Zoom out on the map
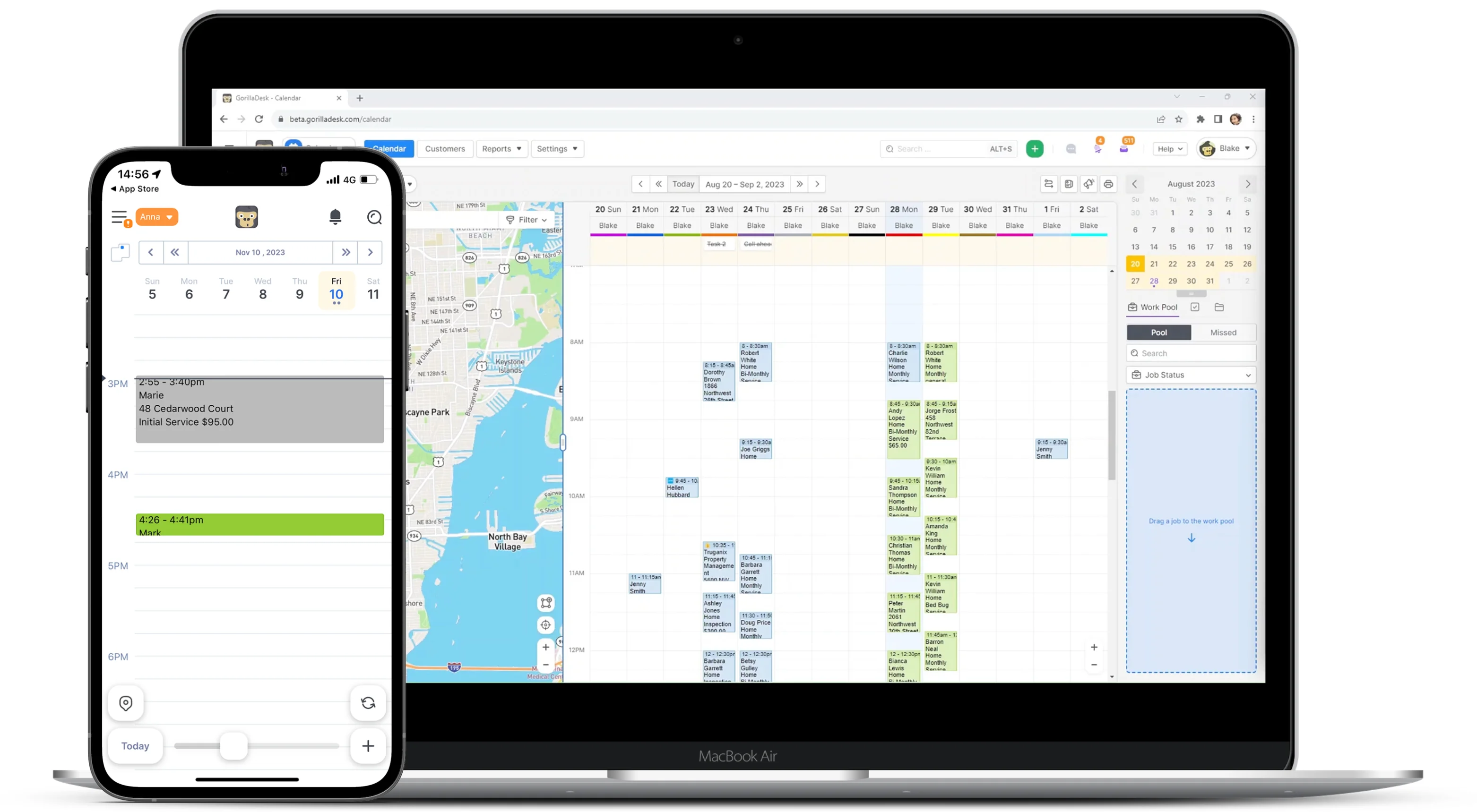This screenshot has width=1477, height=812. click(x=546, y=665)
